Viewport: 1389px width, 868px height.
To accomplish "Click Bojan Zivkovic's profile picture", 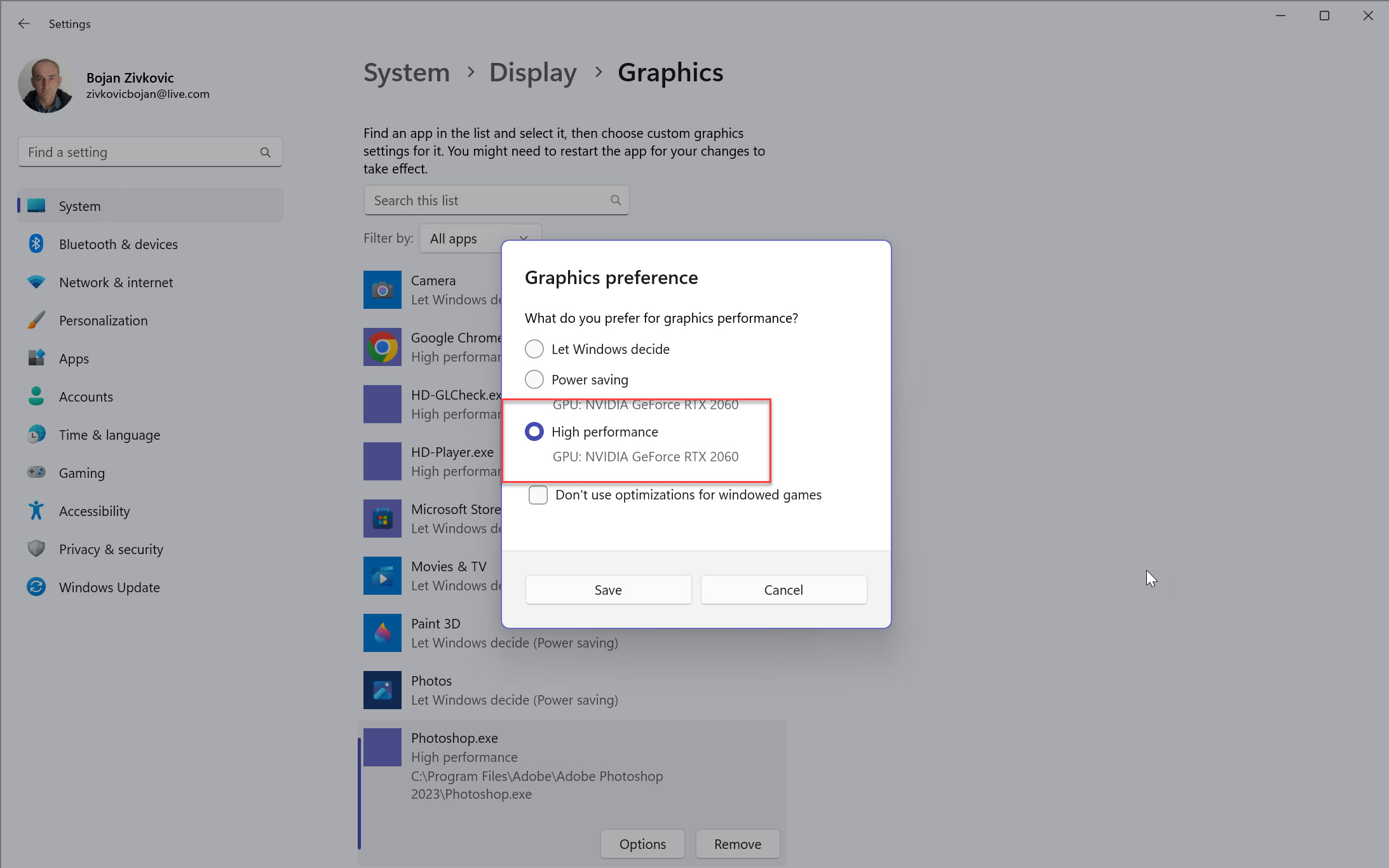I will 46,85.
